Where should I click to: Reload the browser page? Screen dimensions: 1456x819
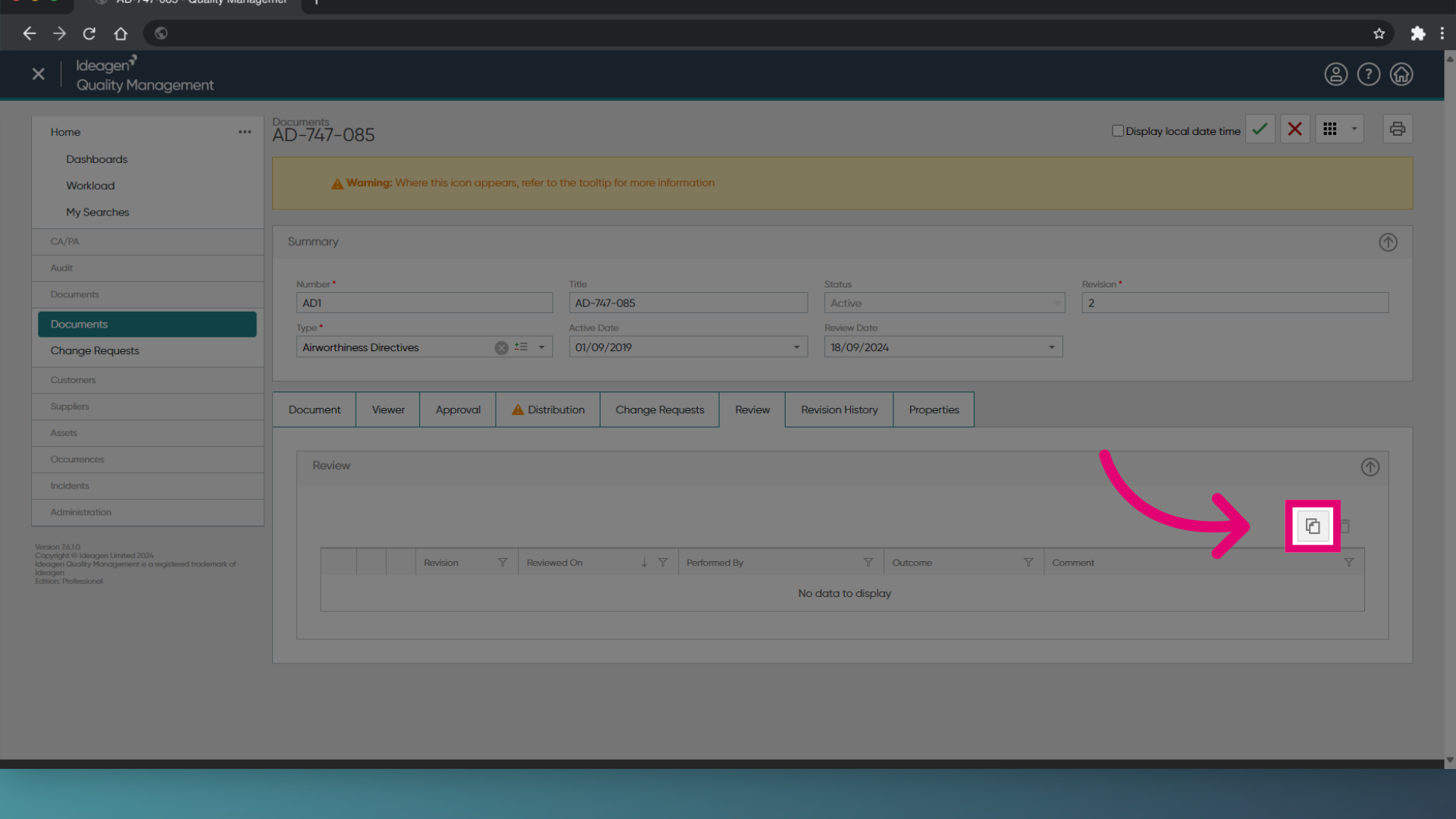click(89, 33)
